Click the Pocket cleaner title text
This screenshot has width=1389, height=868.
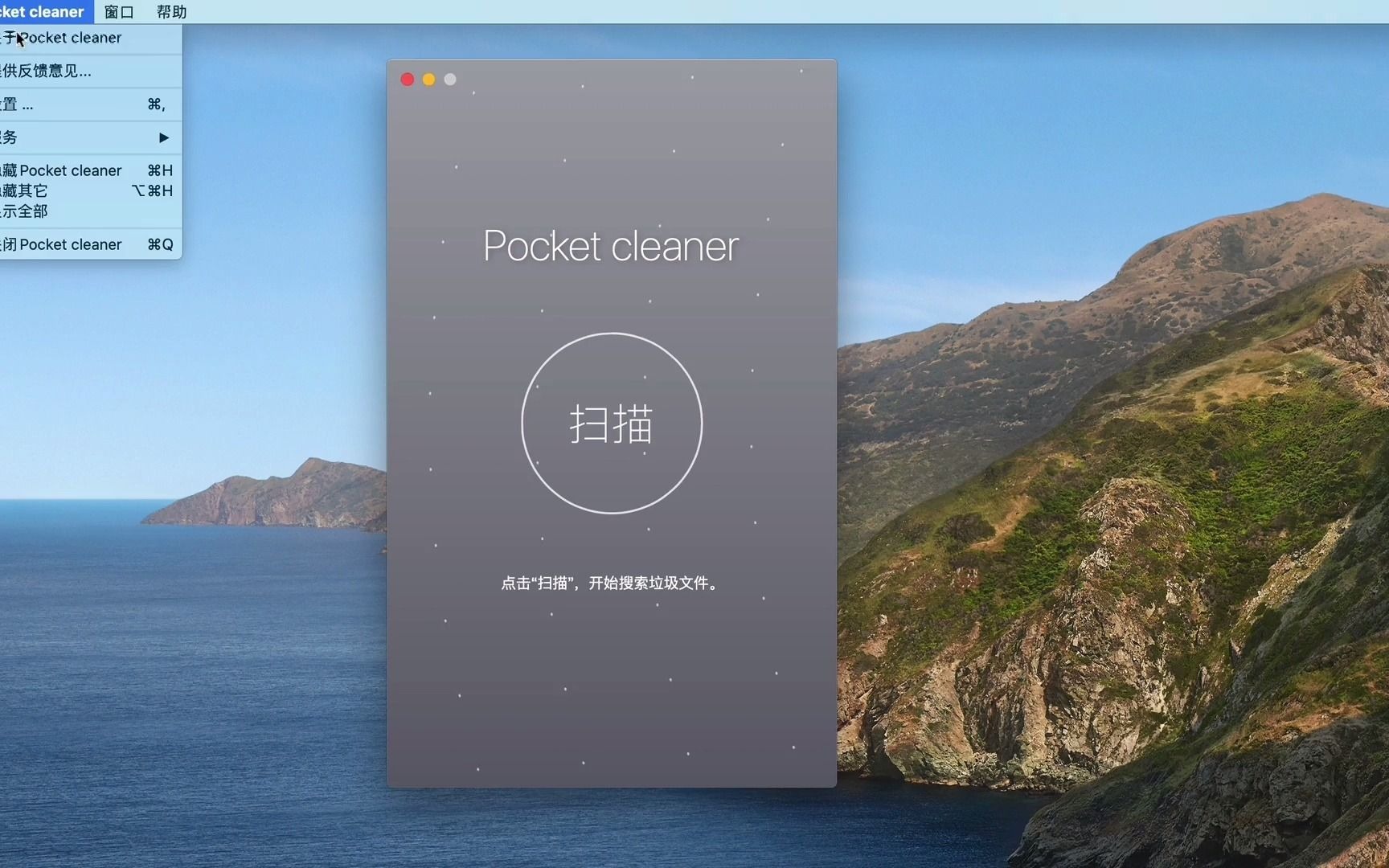611,246
